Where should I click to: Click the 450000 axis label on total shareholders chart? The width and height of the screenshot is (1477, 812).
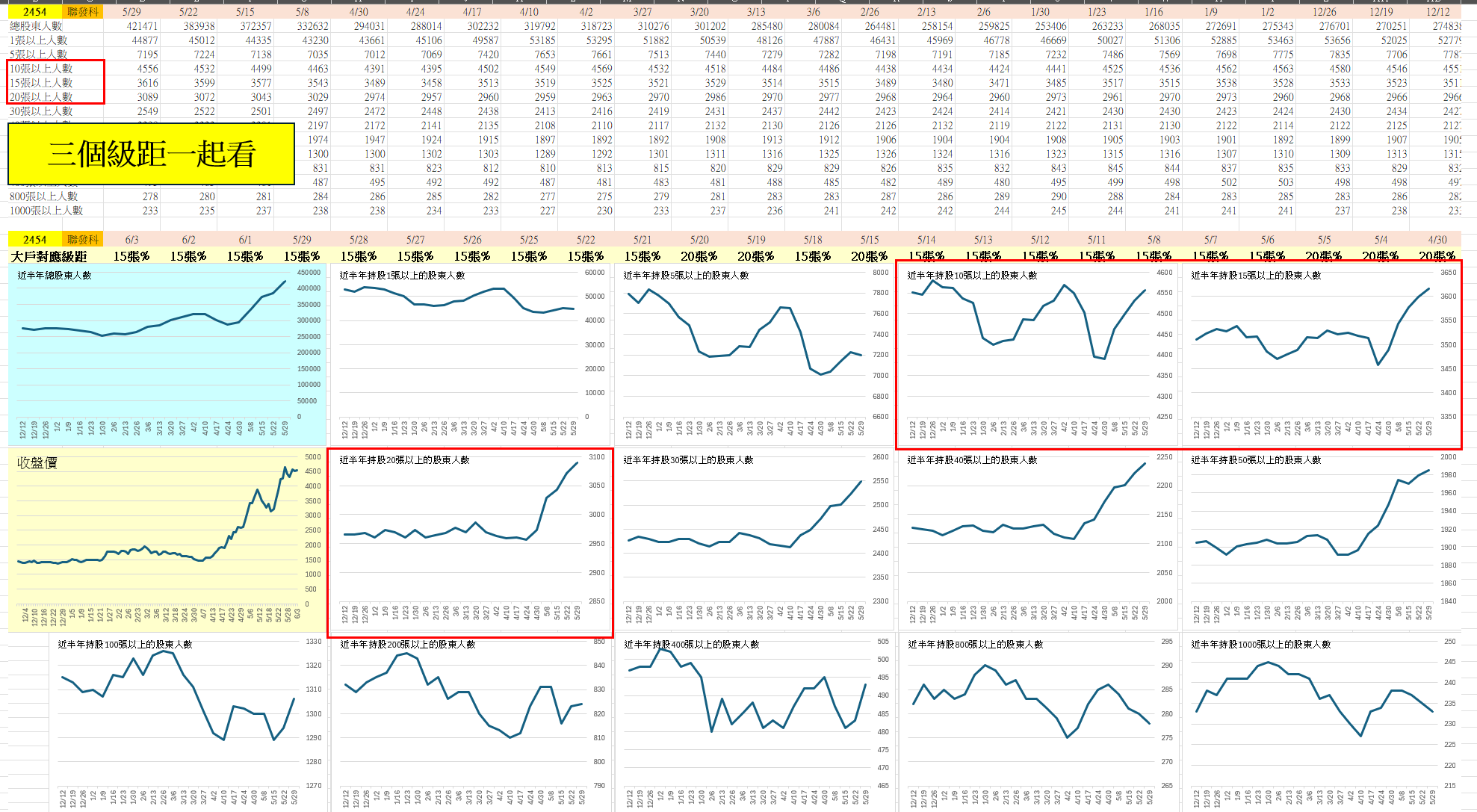coord(309,273)
